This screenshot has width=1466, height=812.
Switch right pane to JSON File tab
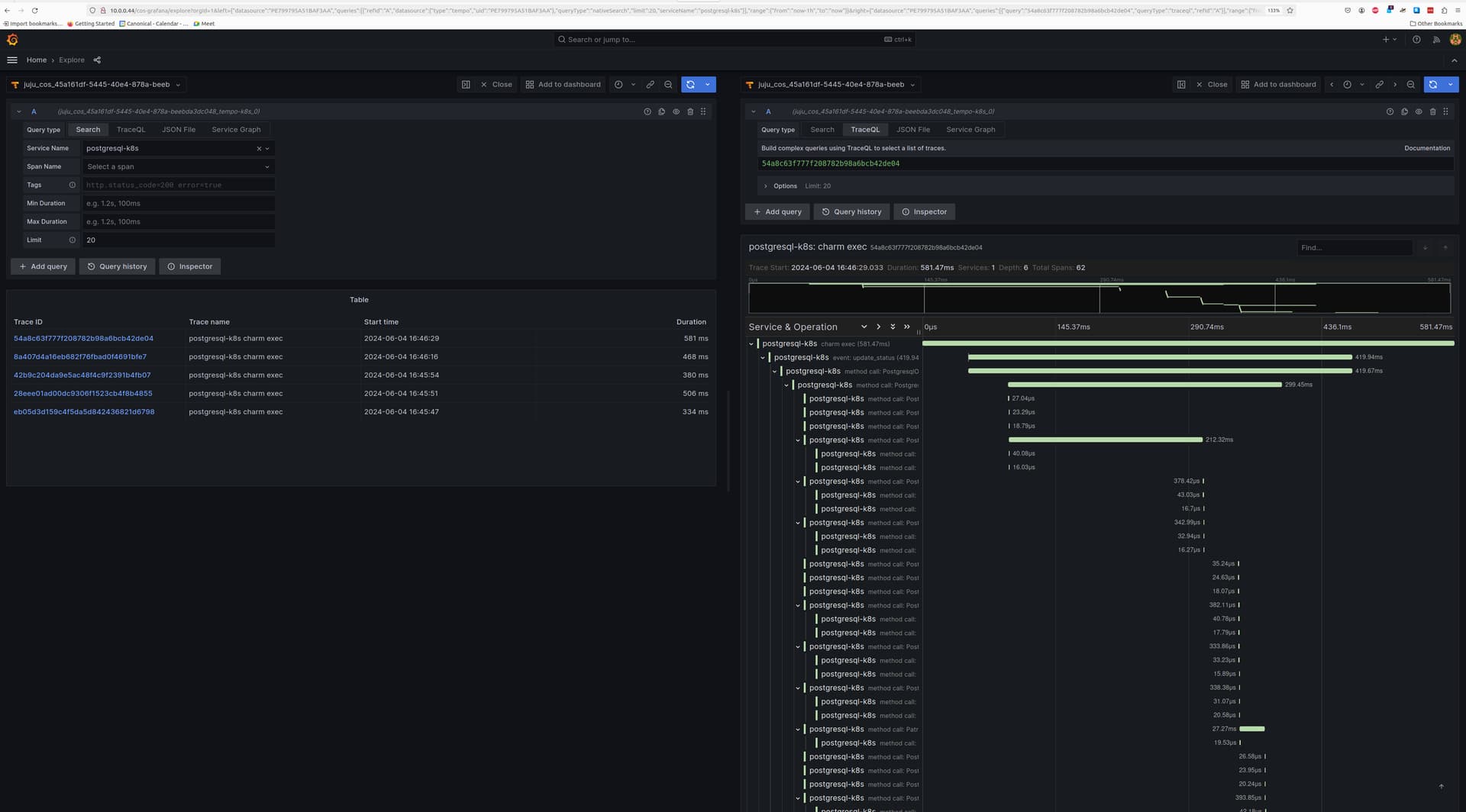tap(912, 130)
